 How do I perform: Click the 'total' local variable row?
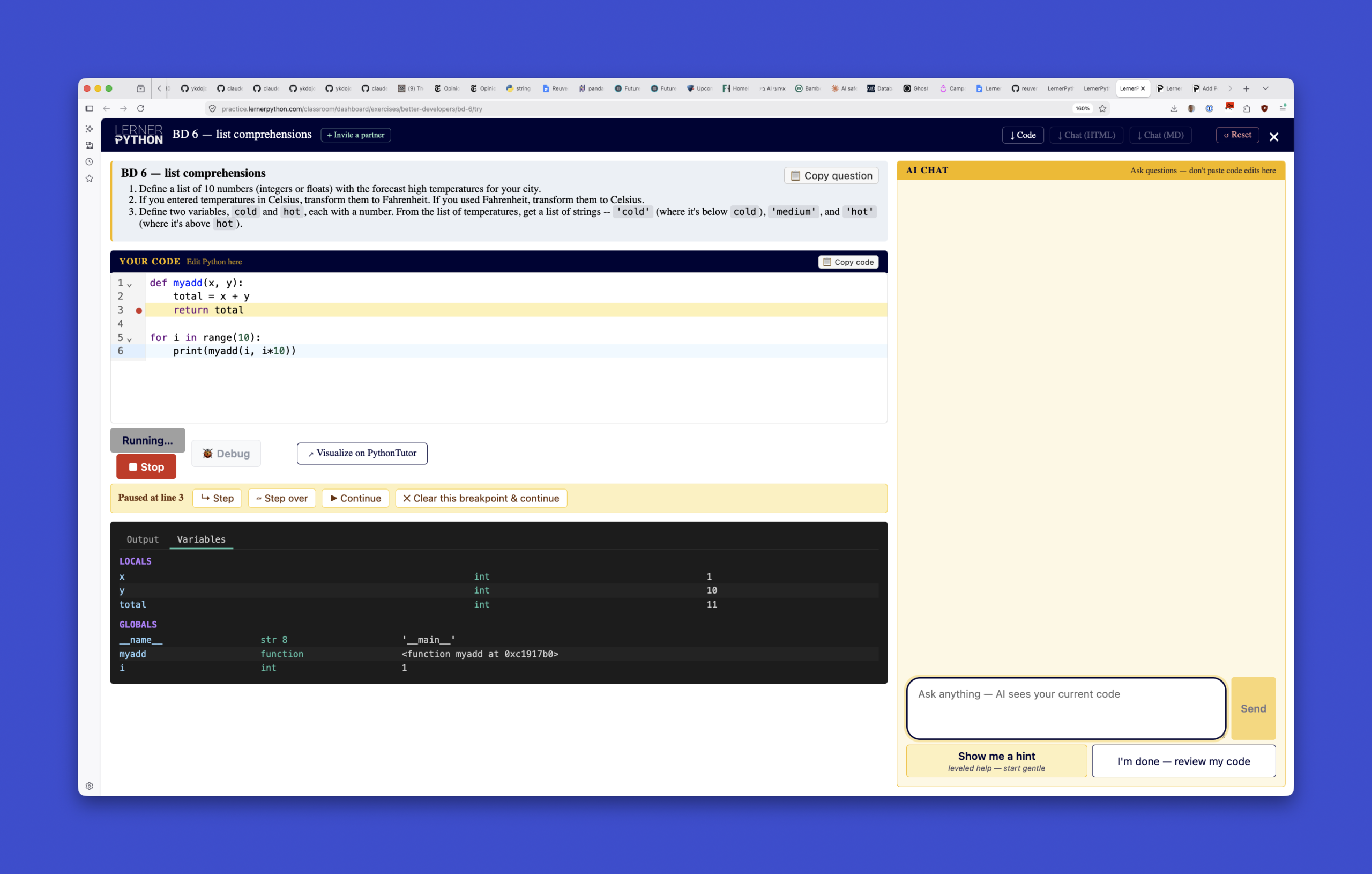[498, 604]
